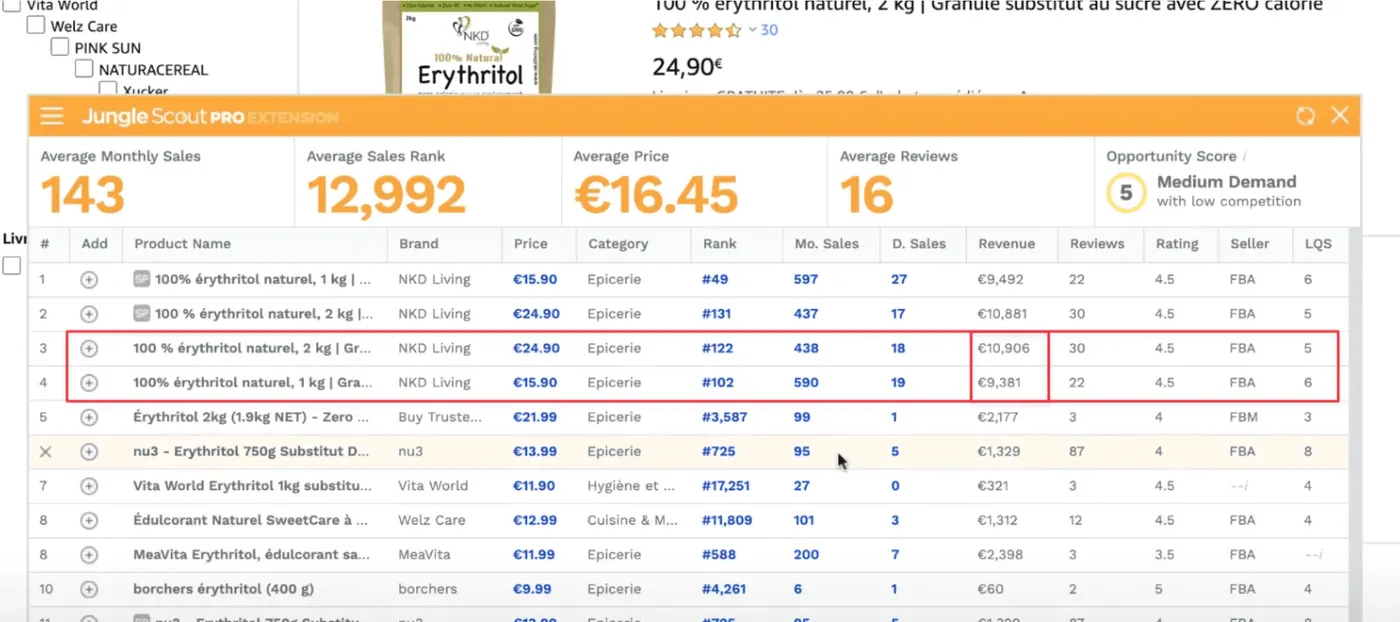
Task: Open the Édulcorant Naturel SweetCare product name
Action: click(x=252, y=520)
